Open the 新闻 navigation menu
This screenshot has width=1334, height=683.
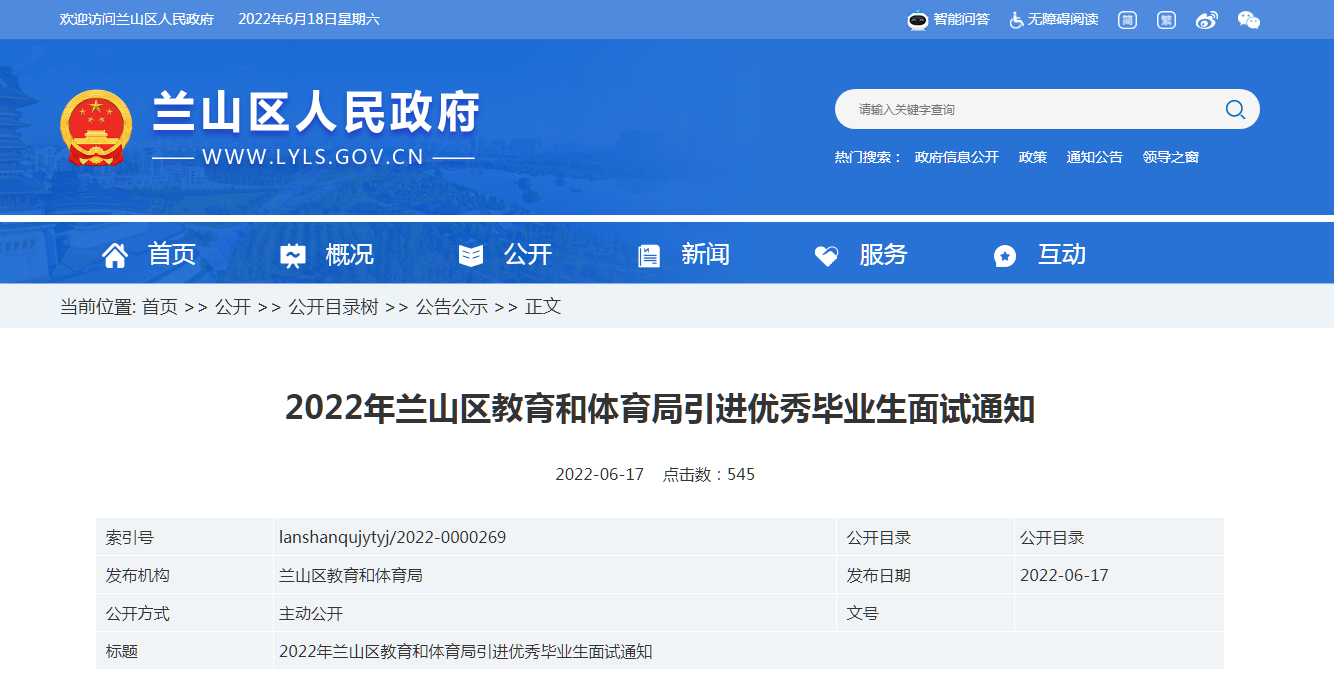point(706,254)
